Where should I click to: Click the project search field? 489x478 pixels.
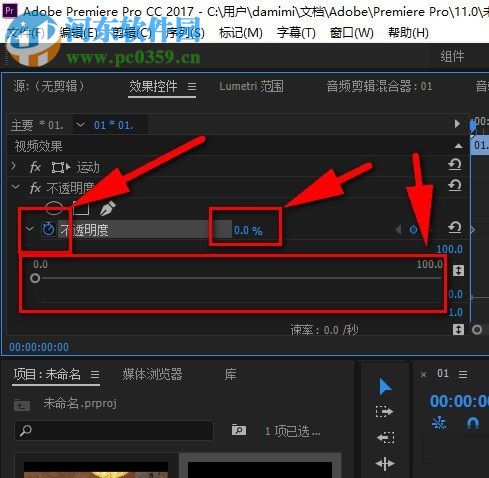click(114, 430)
